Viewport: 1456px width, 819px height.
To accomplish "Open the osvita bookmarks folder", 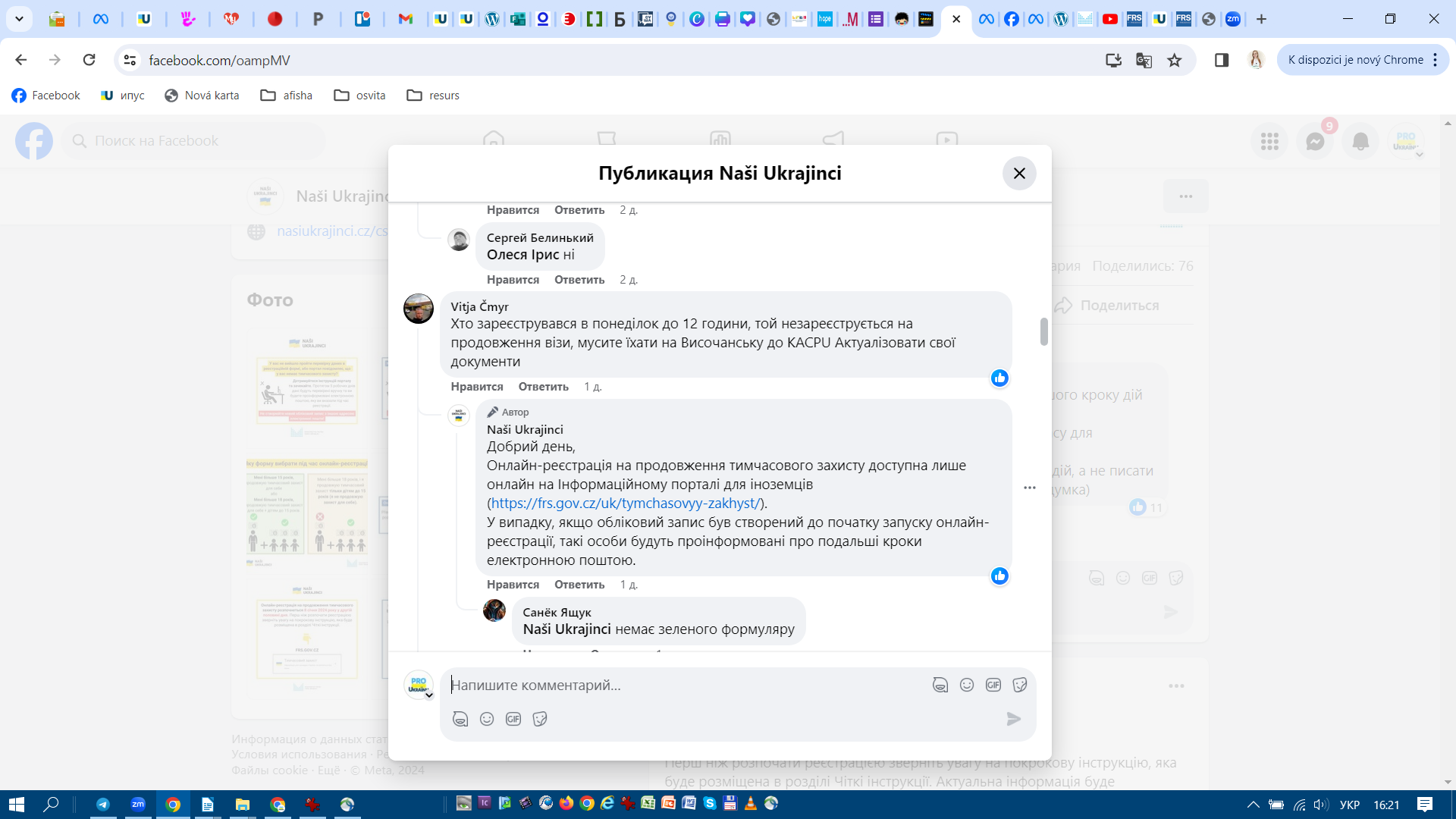I will point(359,96).
